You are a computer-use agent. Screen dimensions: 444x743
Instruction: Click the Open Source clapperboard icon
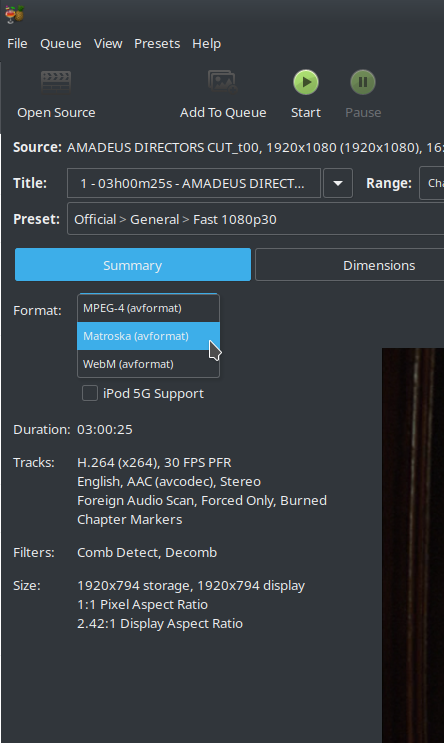click(56, 82)
